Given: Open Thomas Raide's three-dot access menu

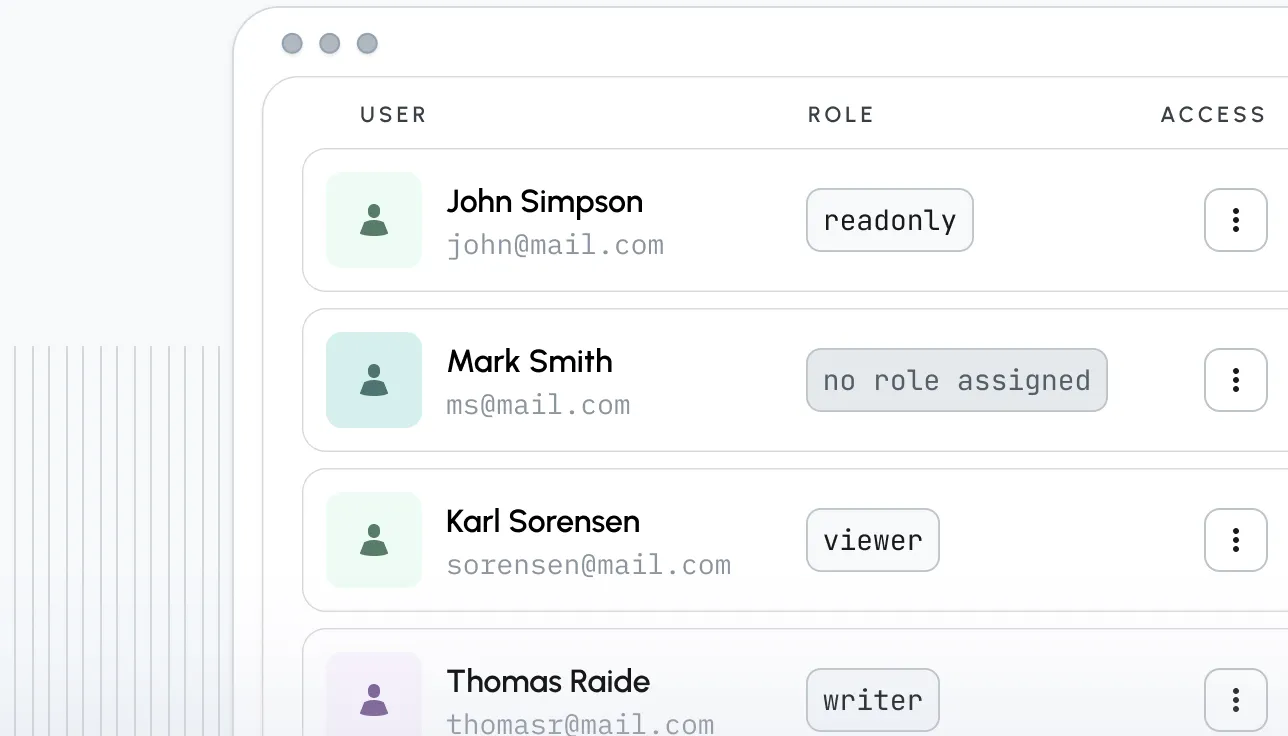Looking at the screenshot, I should coord(1236,700).
